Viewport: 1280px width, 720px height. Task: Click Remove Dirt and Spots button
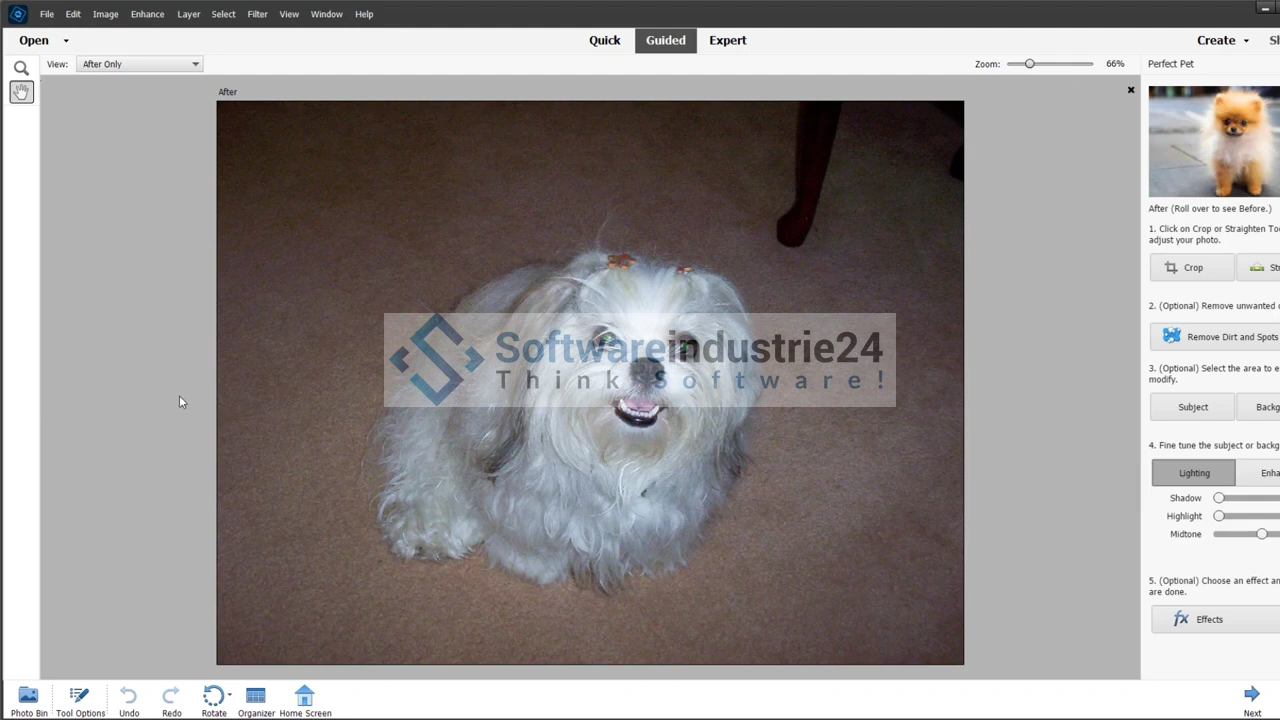click(x=1216, y=337)
